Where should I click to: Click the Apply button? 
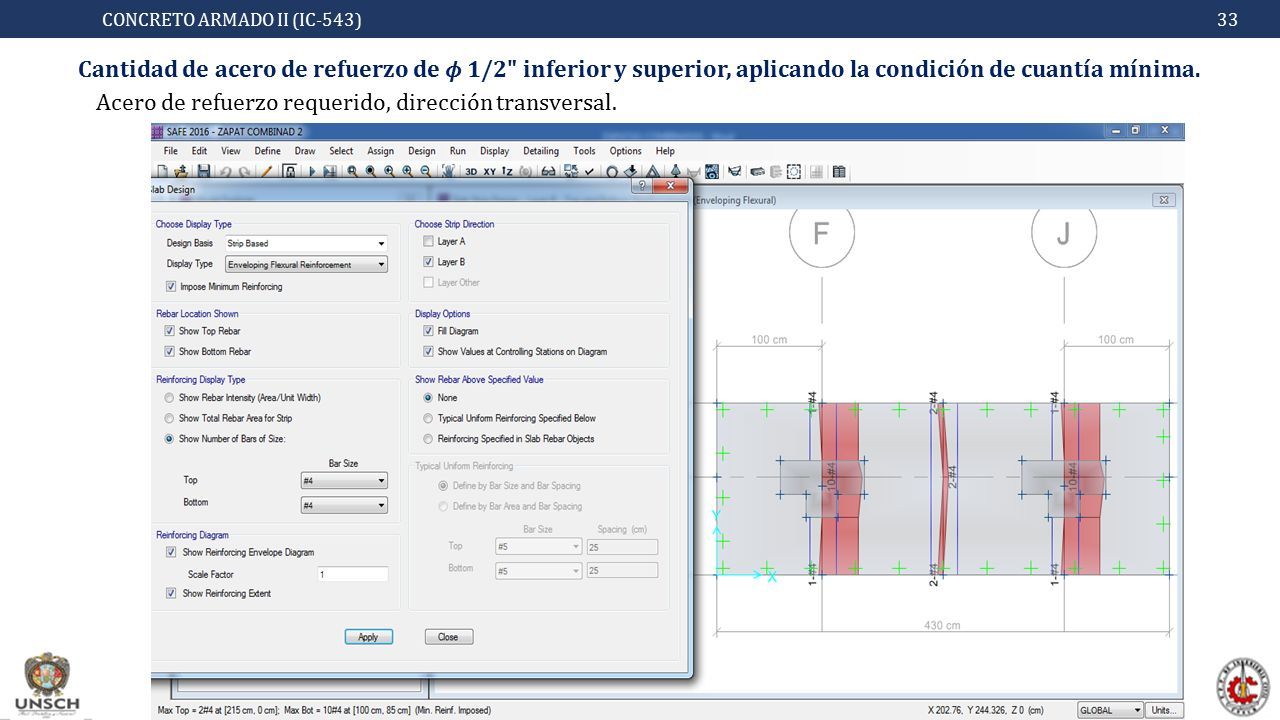(368, 637)
